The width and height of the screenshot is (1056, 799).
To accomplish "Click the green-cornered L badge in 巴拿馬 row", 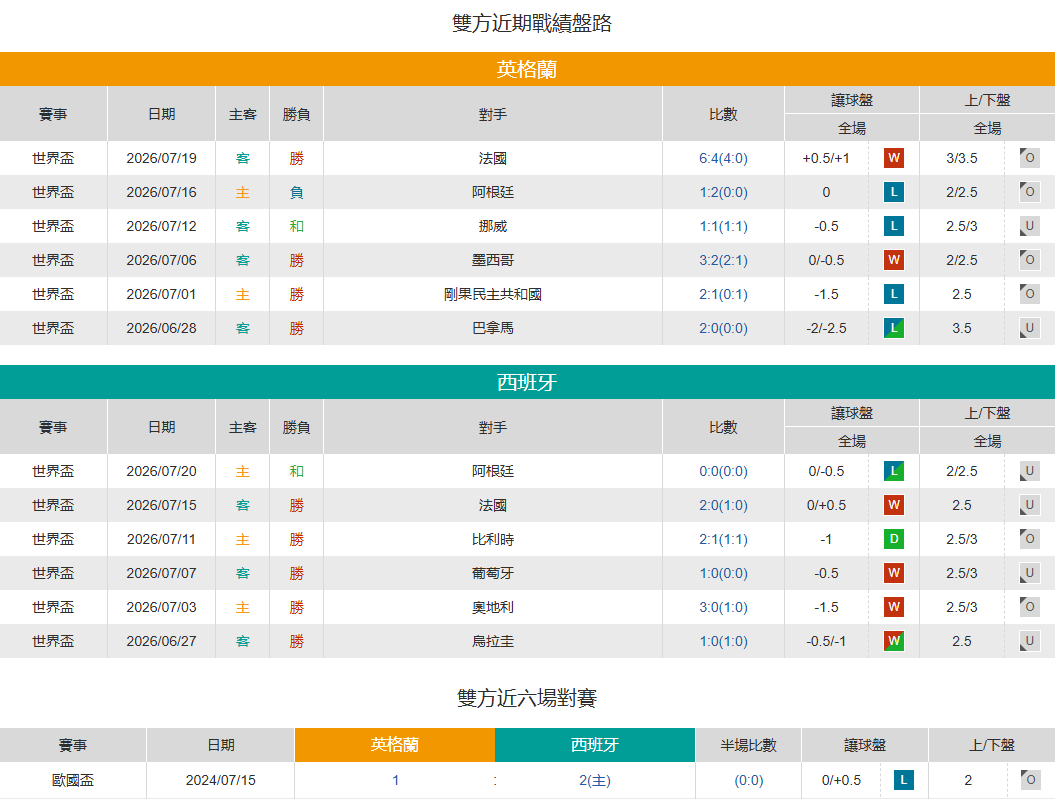I will 894,328.
